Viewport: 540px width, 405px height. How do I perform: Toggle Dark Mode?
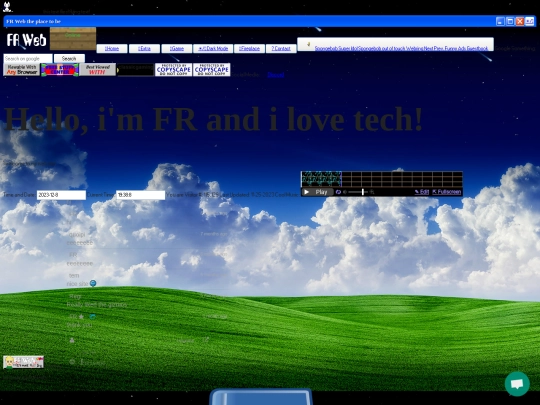coord(213,49)
